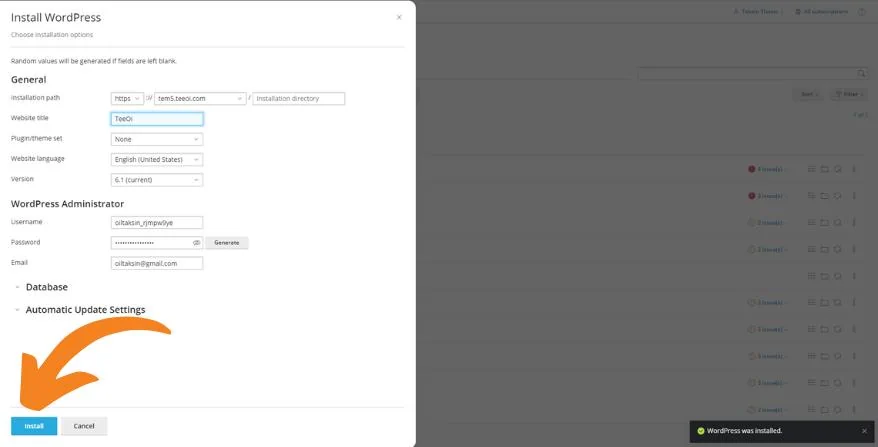Click the search magnifier icon in background page

(862, 74)
